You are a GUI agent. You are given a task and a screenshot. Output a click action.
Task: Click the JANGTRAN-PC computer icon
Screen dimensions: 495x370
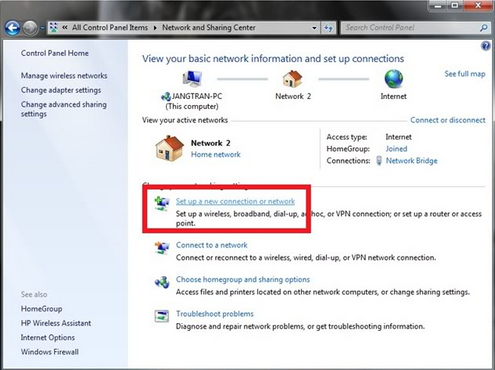pyautogui.click(x=192, y=79)
